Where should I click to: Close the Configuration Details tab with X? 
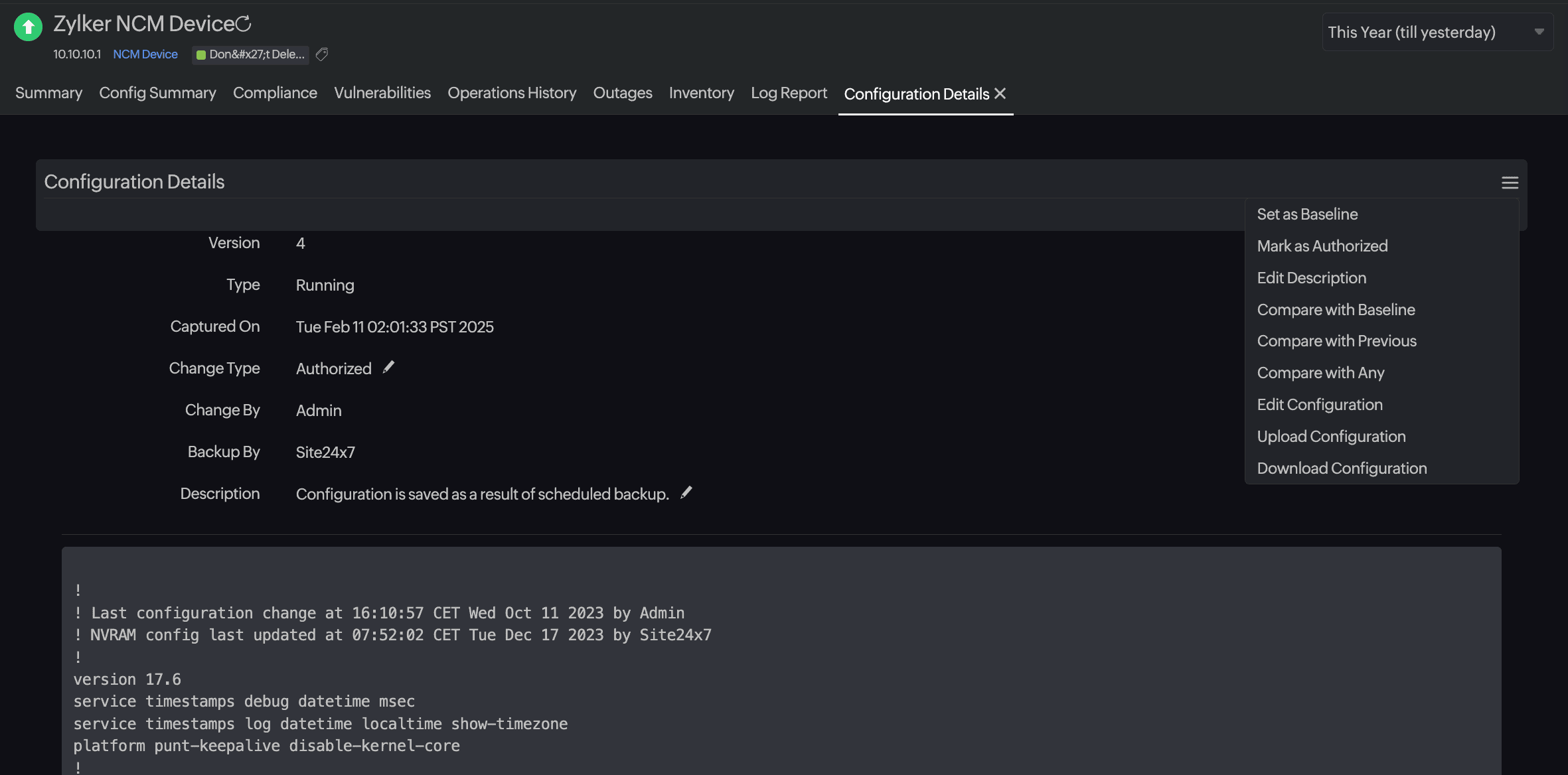point(1000,94)
